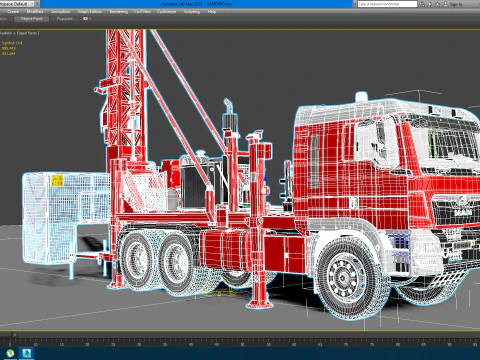This screenshot has width=480, height=360.
Task: Open the Create menu
Action: 13,12
